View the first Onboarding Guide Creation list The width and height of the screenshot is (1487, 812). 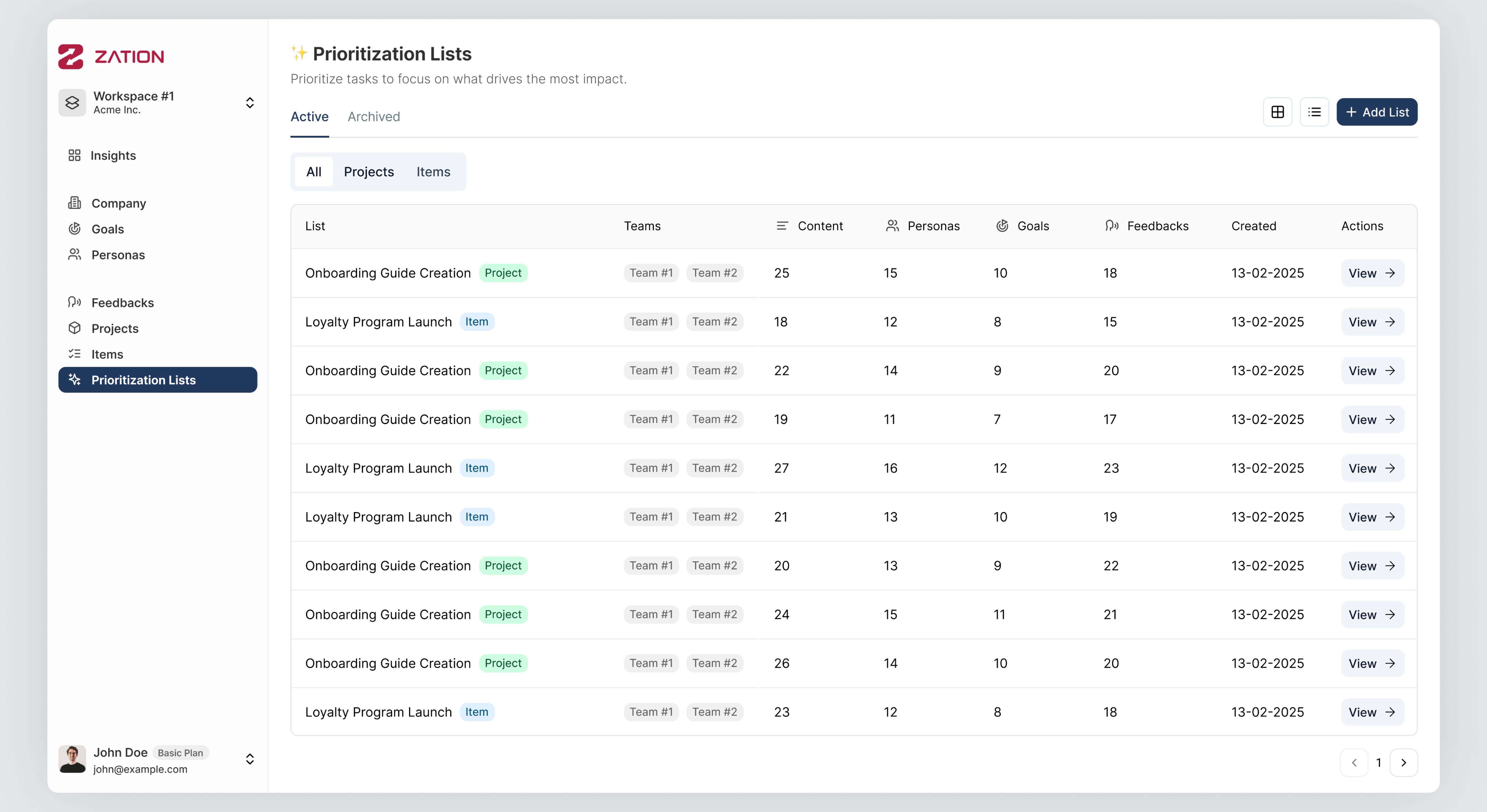[1372, 273]
